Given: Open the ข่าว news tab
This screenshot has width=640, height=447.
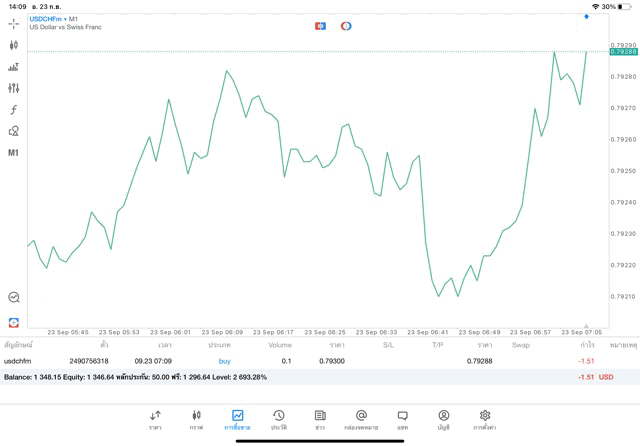Looking at the screenshot, I should click(319, 419).
